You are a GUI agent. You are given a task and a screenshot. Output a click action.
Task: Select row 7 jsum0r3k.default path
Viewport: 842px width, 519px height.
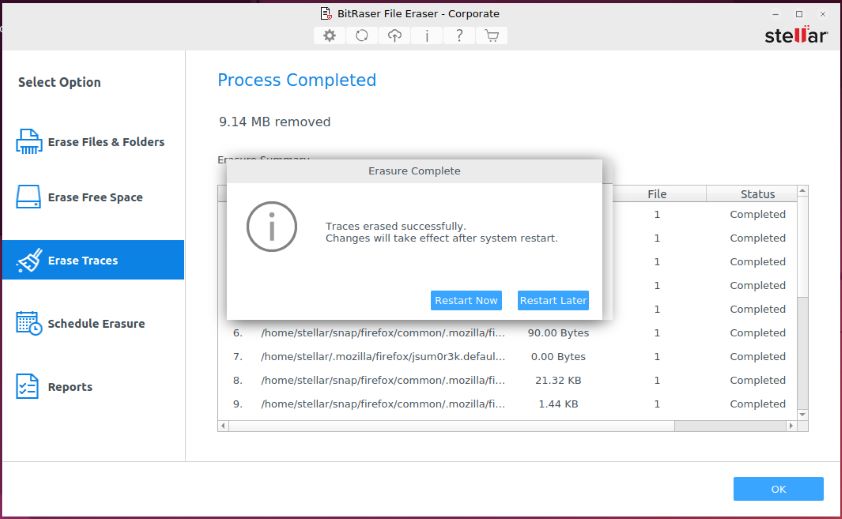click(x=383, y=356)
